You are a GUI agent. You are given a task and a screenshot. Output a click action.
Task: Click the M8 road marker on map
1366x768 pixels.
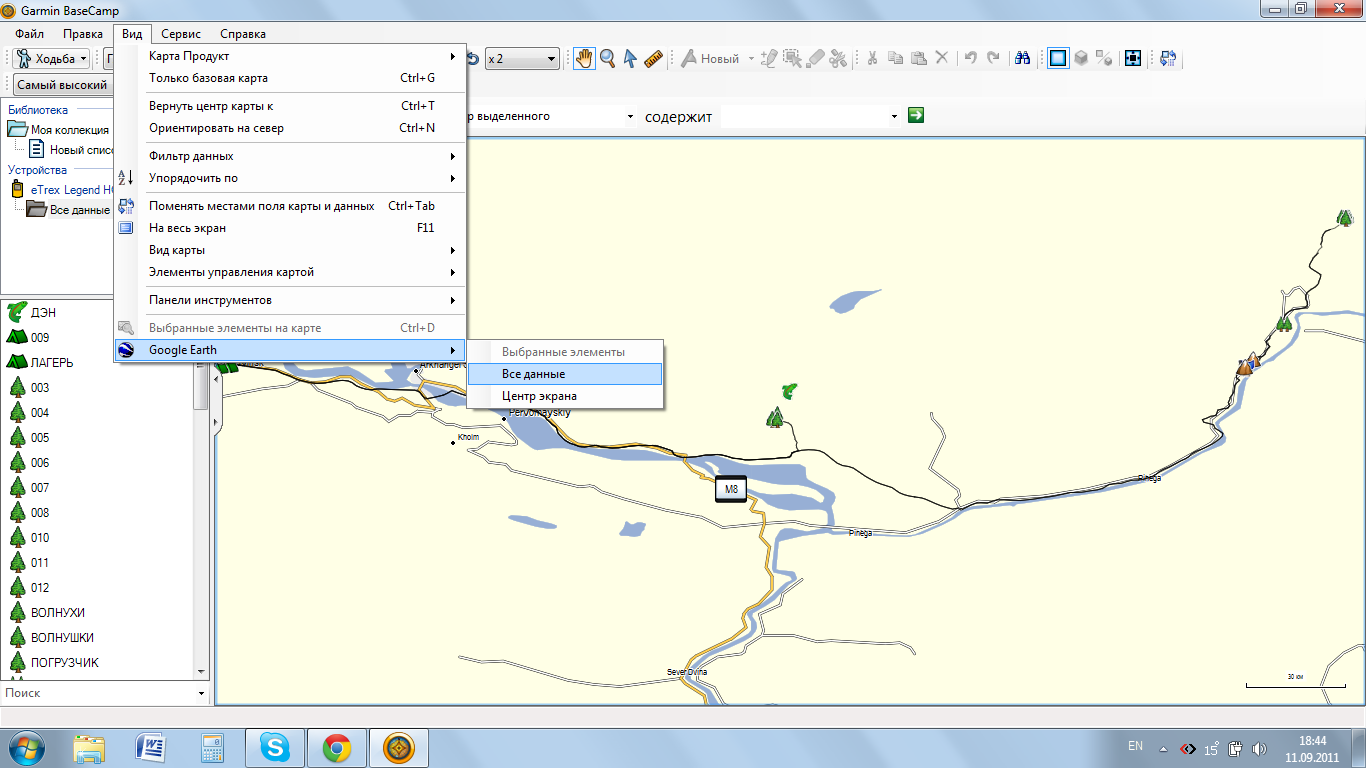[x=731, y=490]
